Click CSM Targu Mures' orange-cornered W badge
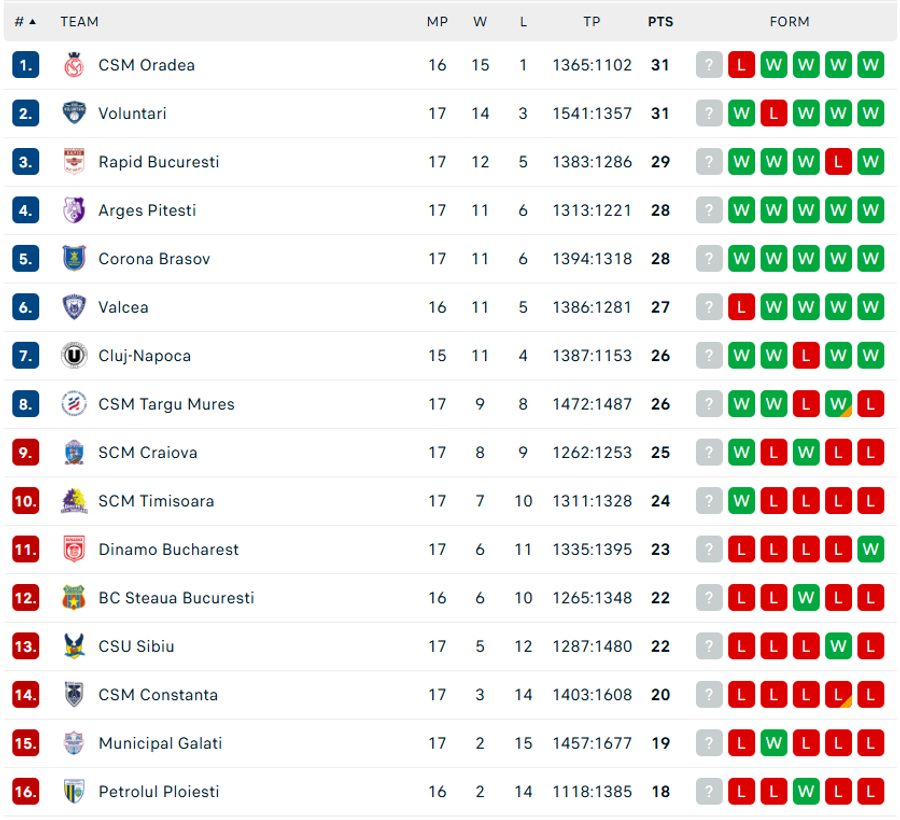 pos(838,404)
